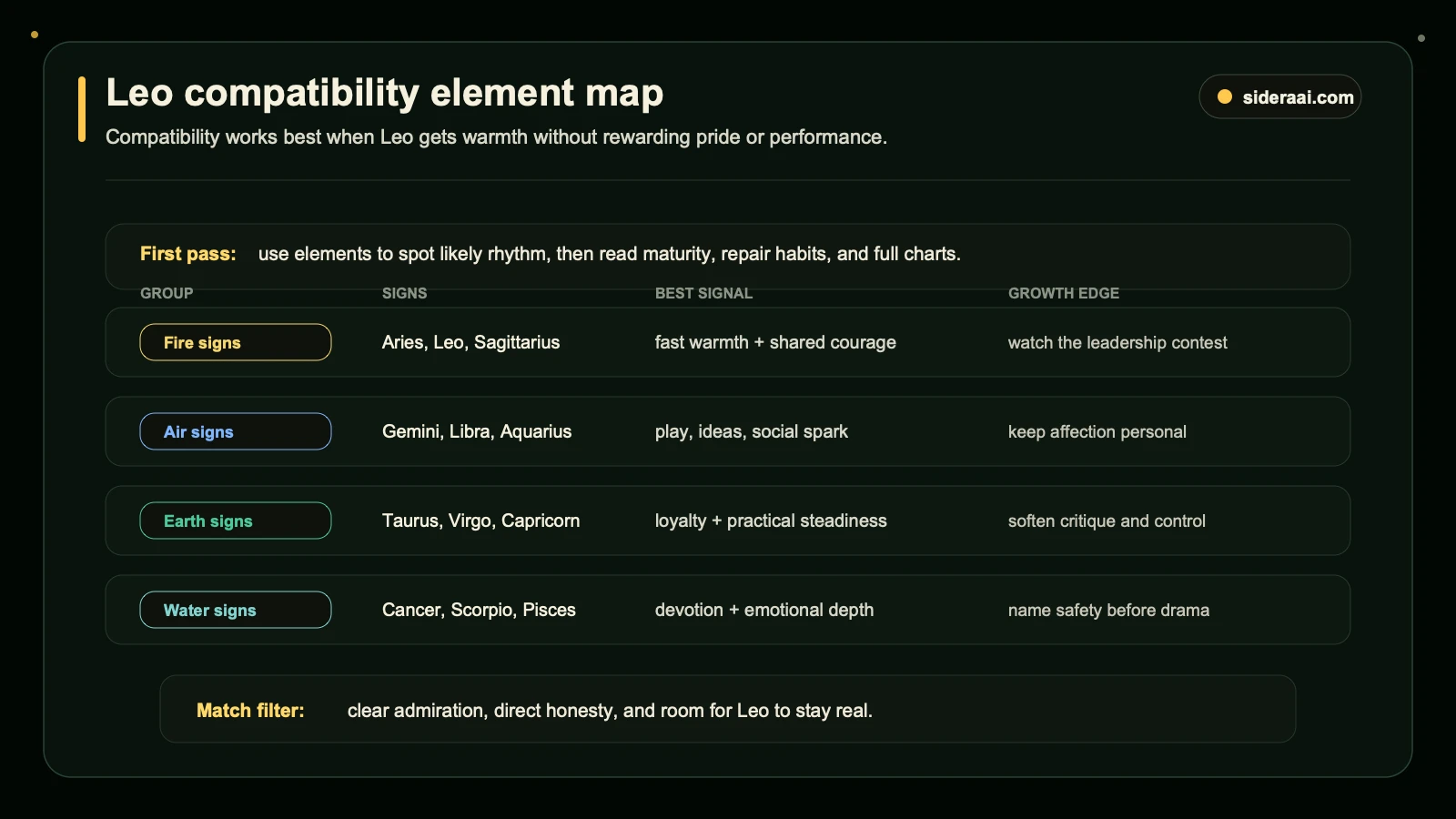Click the GROWTH EDGE column header
Screen dimensions: 1456x819
tap(1064, 293)
